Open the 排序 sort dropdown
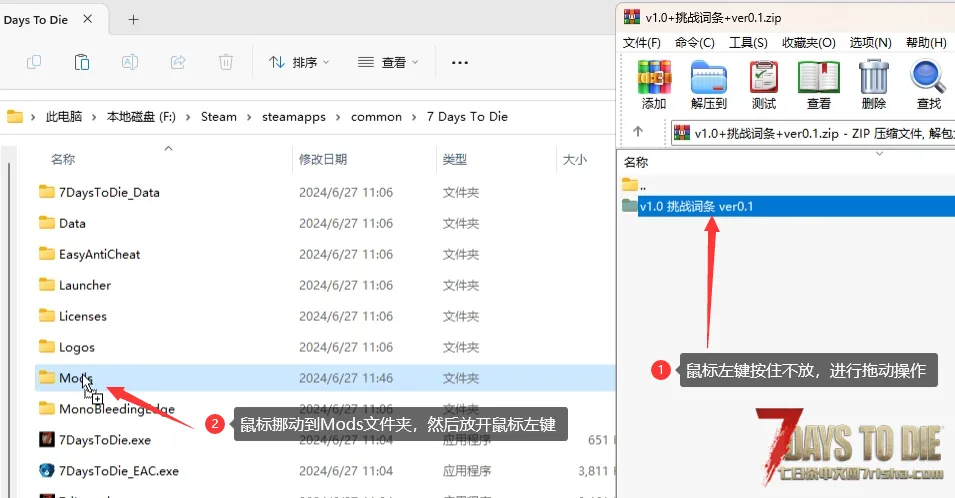Image resolution: width=955 pixels, height=498 pixels. (x=299, y=62)
